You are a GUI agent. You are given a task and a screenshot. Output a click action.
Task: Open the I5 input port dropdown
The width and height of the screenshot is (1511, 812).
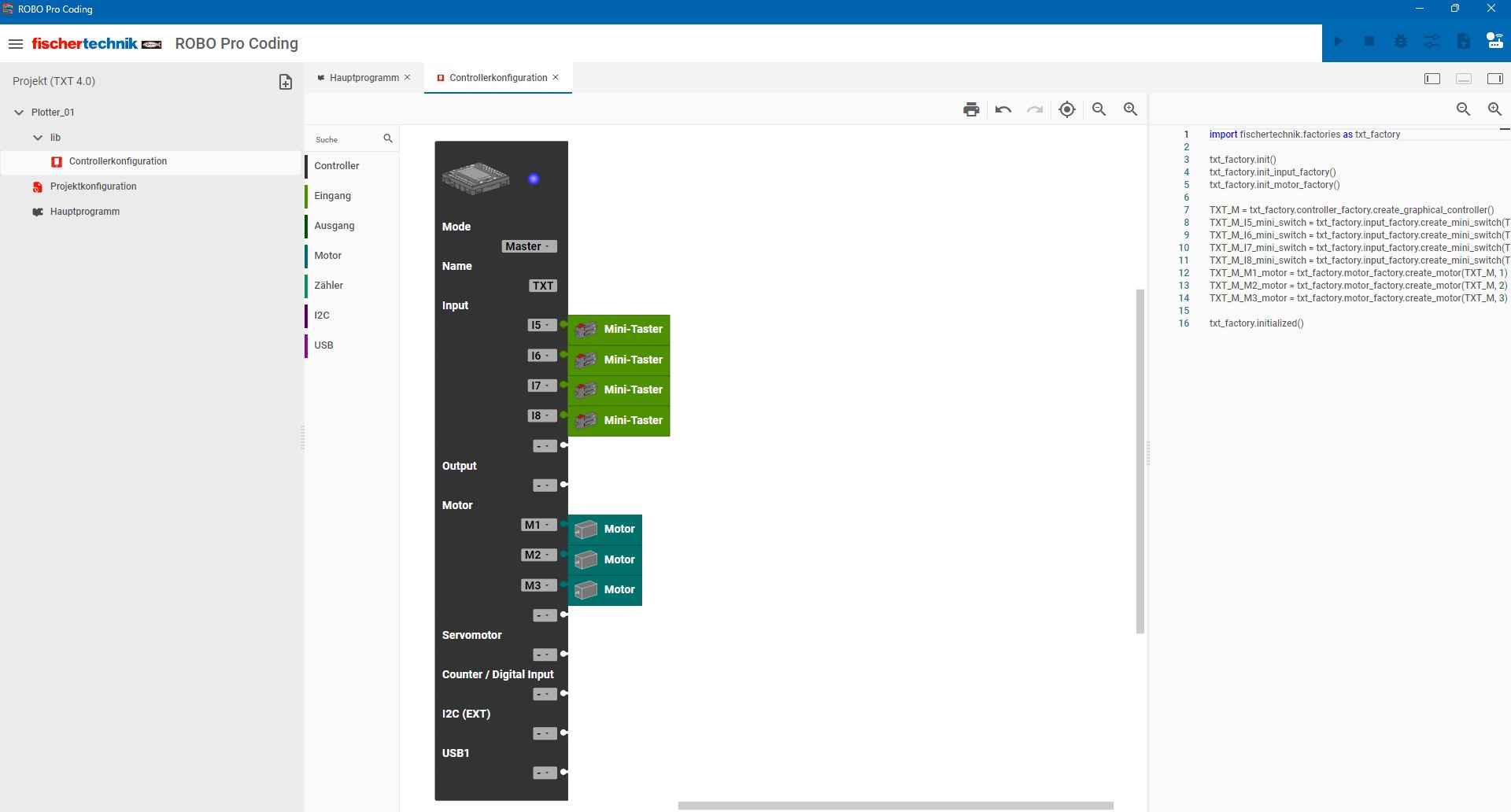[x=541, y=325]
